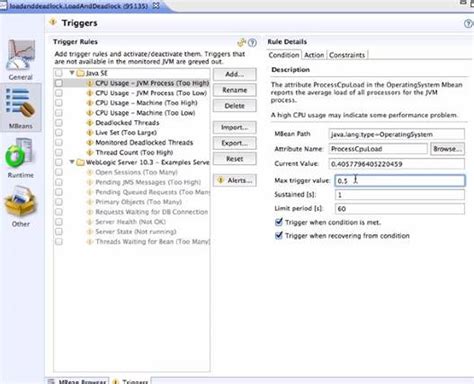Switch to the Constraints tab

tap(347, 55)
